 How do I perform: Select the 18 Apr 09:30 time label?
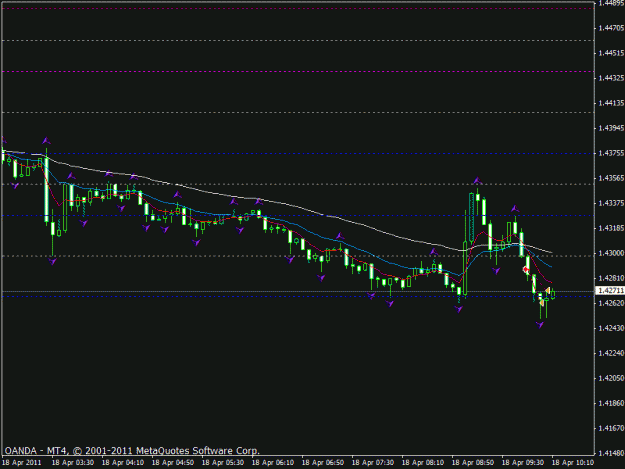[523, 463]
